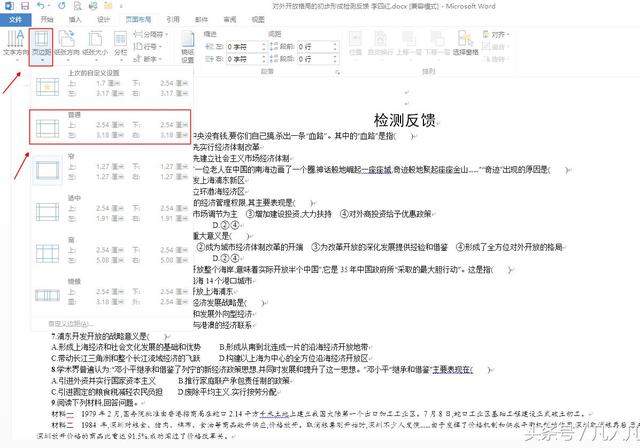
Task: Switch to the 审阅 (Review) tab
Action: [230, 20]
